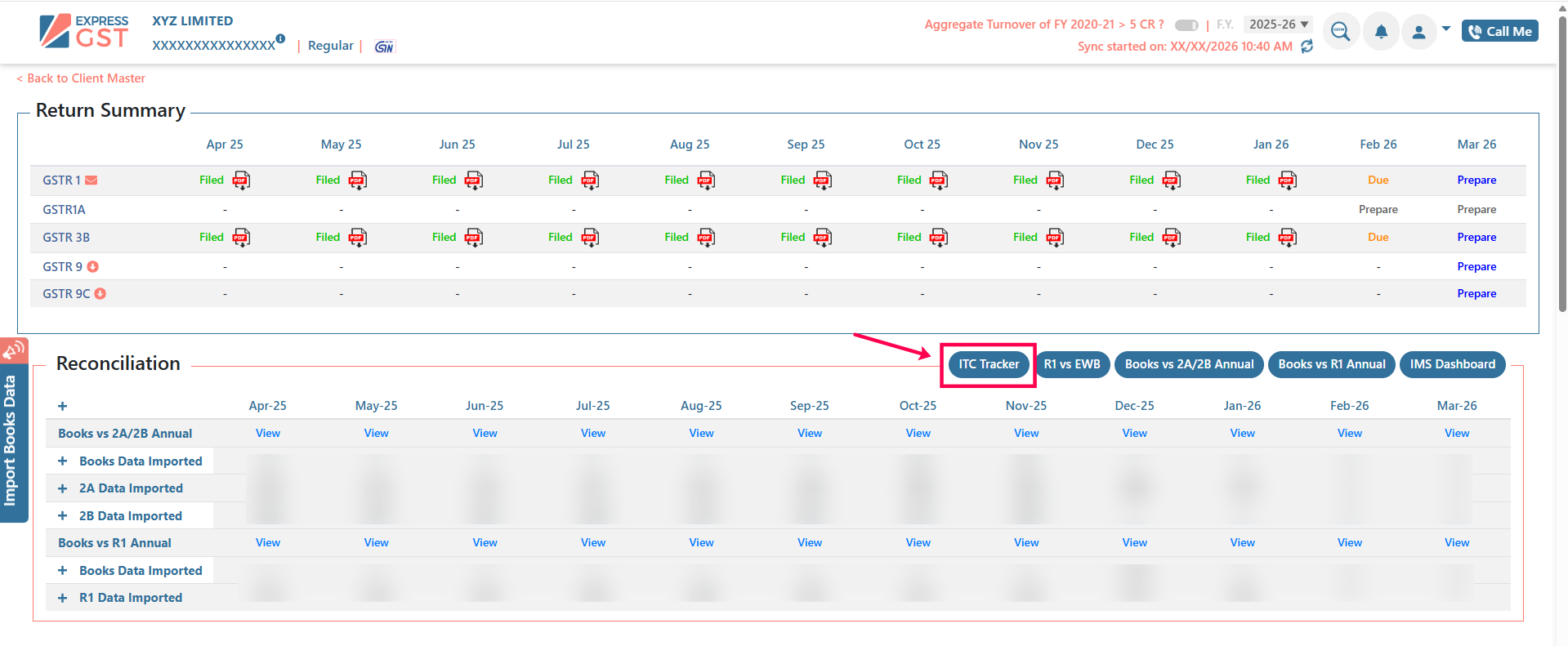Expand the 2A Data Imported row
Screen dimensions: 1568x646
(x=63, y=488)
